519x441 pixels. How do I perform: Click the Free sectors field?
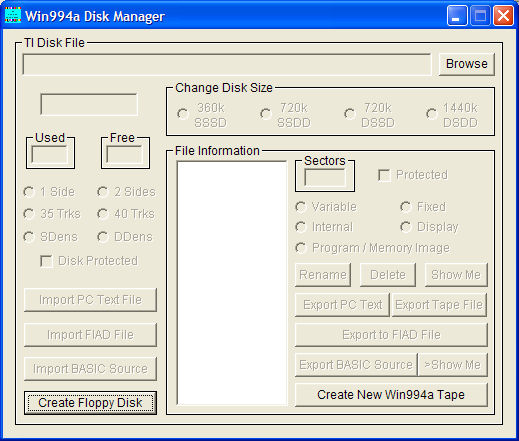coord(124,155)
